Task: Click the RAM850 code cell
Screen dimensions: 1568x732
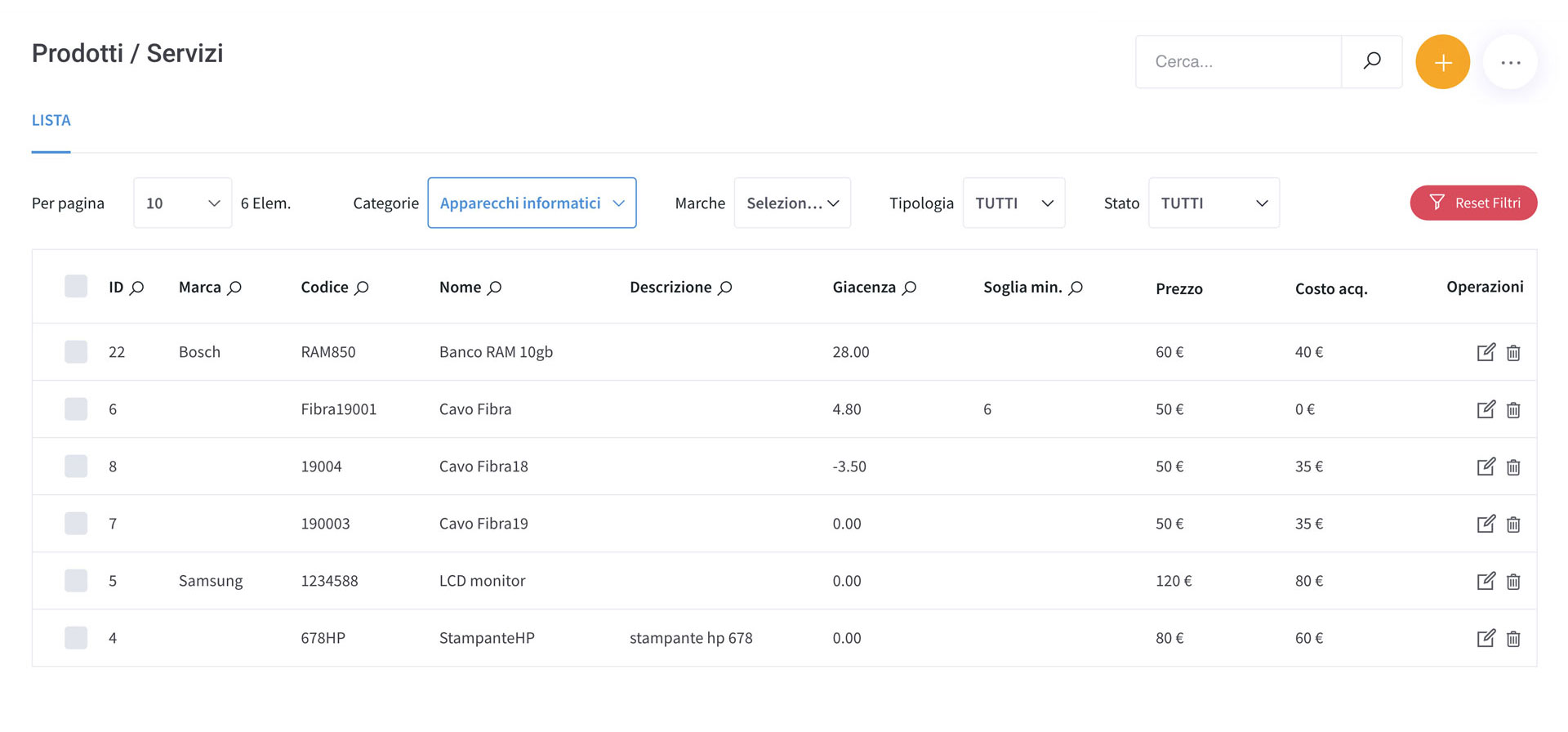Action: (328, 352)
